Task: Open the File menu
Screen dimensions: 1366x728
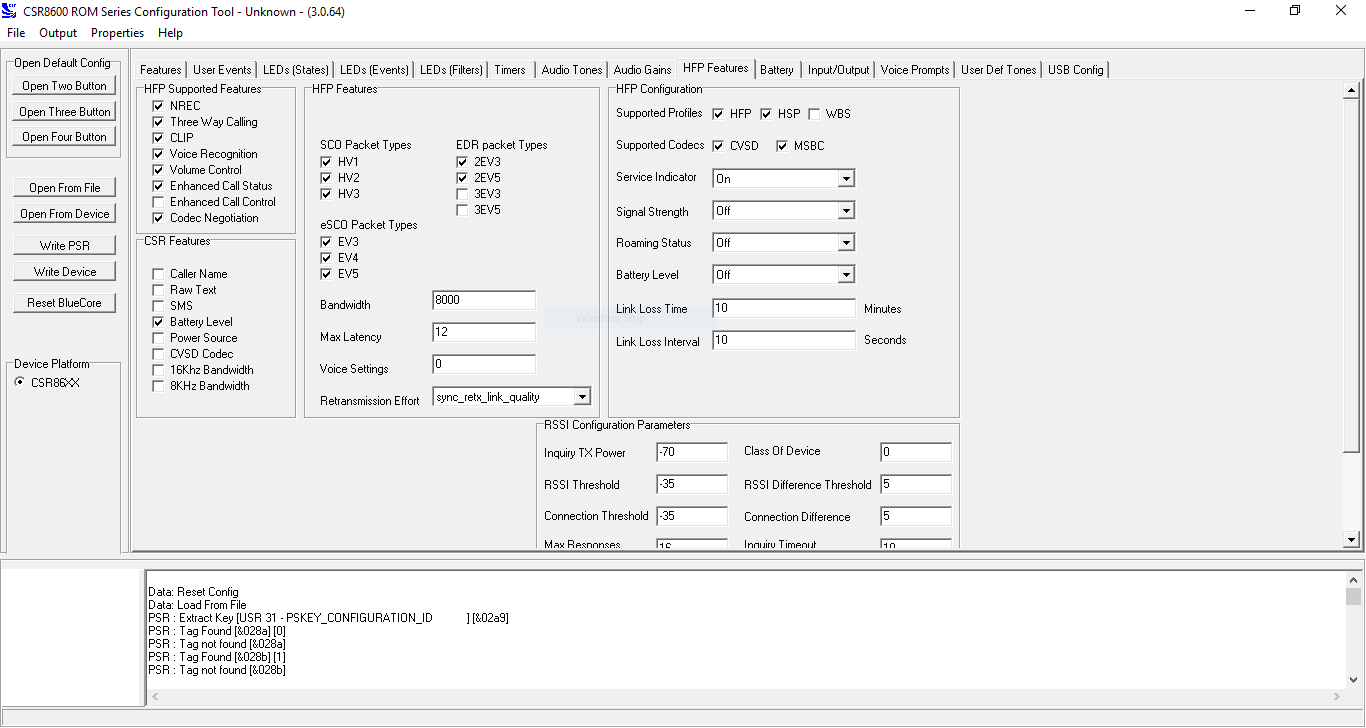Action: [x=16, y=33]
